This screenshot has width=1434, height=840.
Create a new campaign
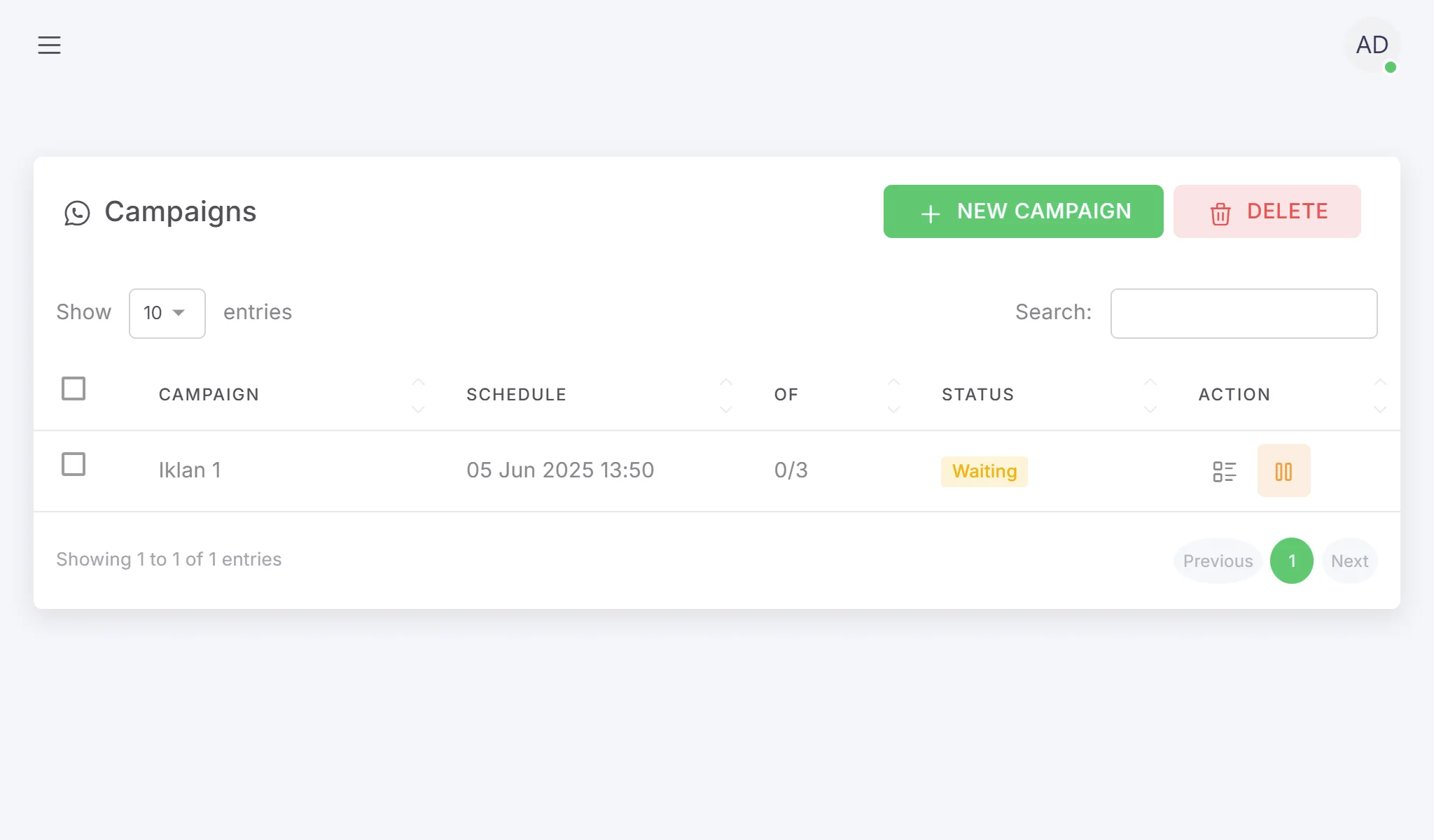1023,211
